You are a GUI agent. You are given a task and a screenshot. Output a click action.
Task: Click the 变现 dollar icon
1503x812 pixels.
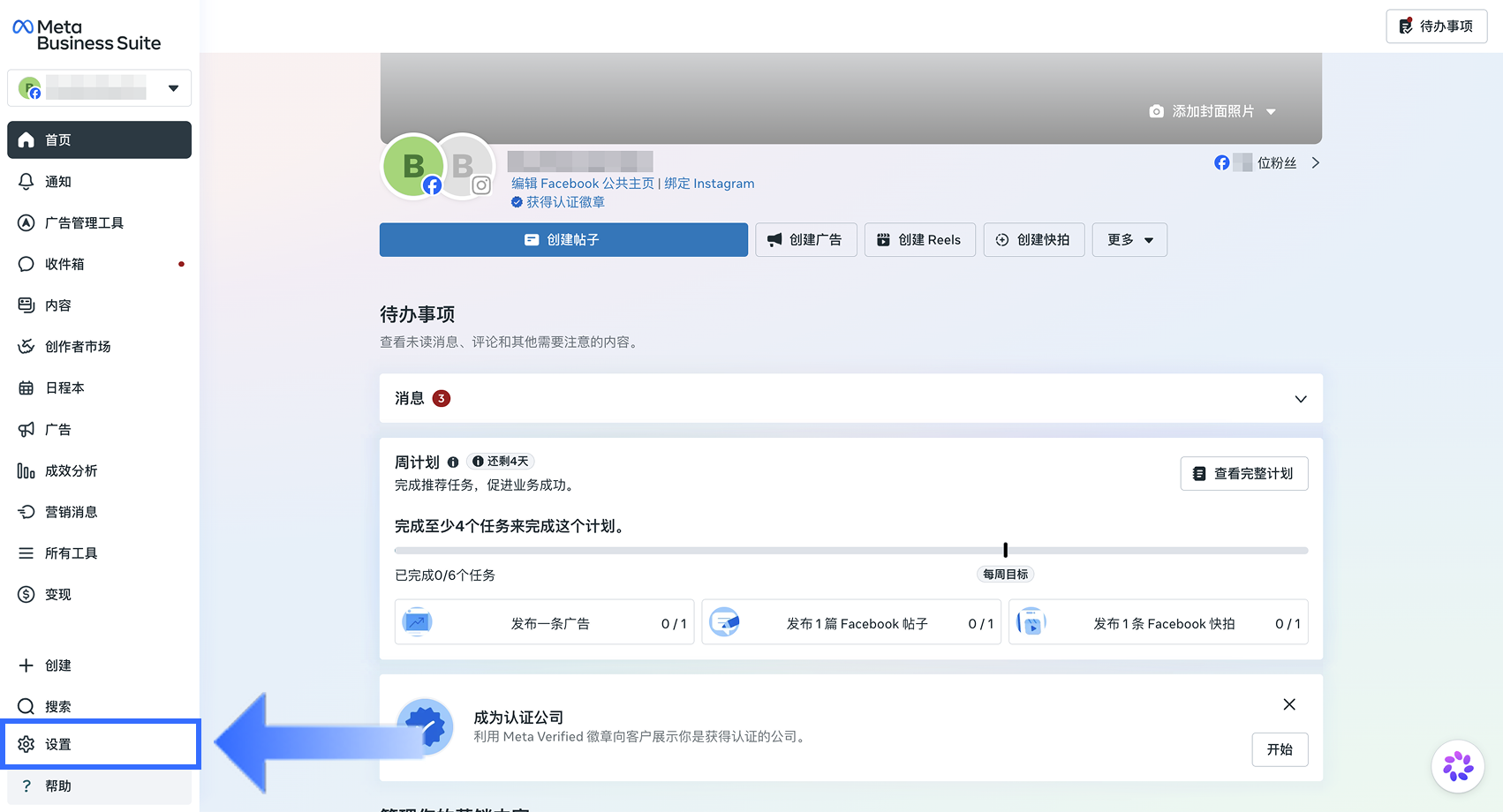[26, 595]
